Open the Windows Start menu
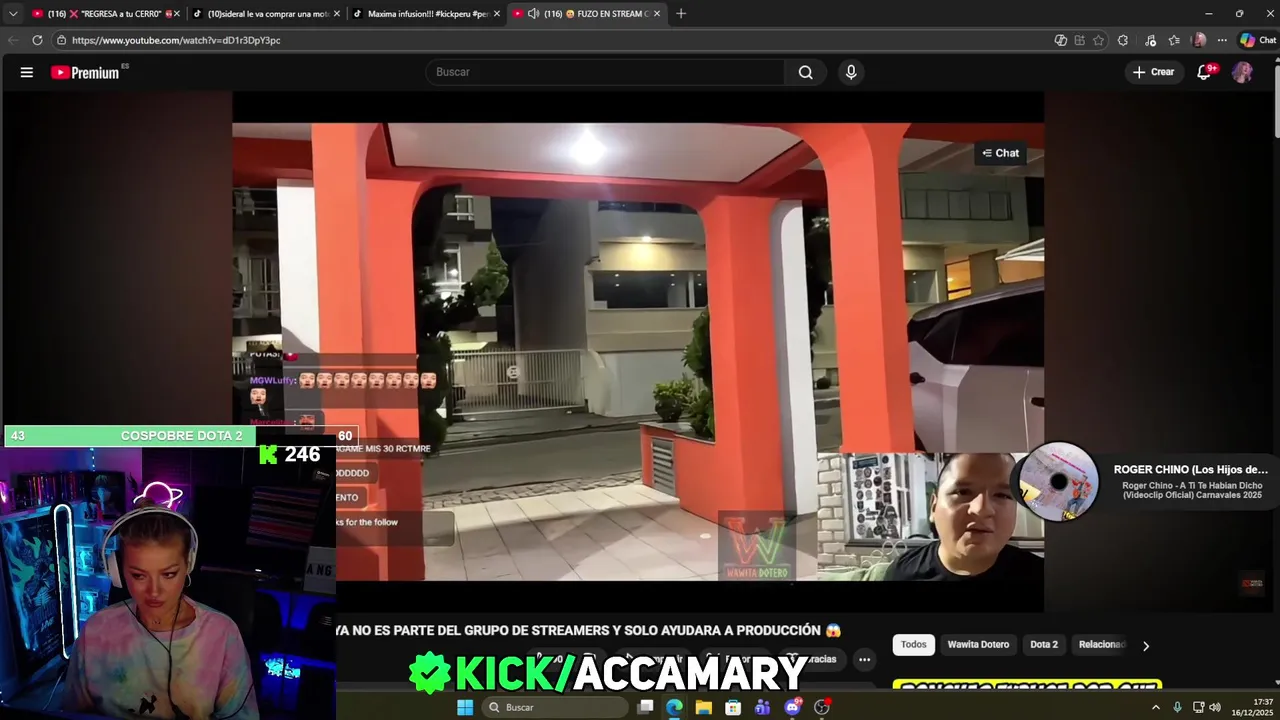The image size is (1280, 720). pos(465,707)
